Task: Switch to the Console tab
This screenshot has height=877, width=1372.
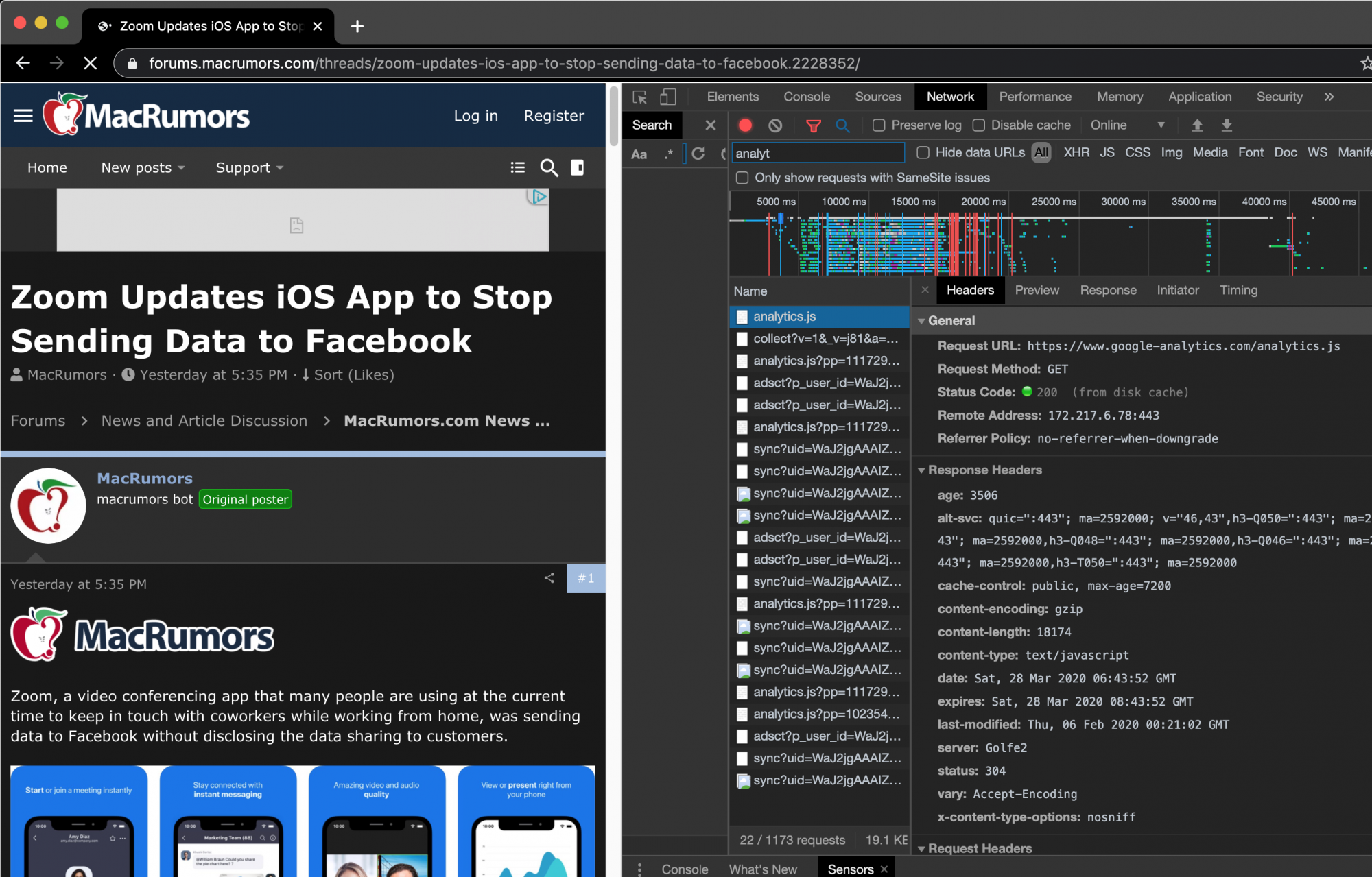Action: click(x=807, y=97)
